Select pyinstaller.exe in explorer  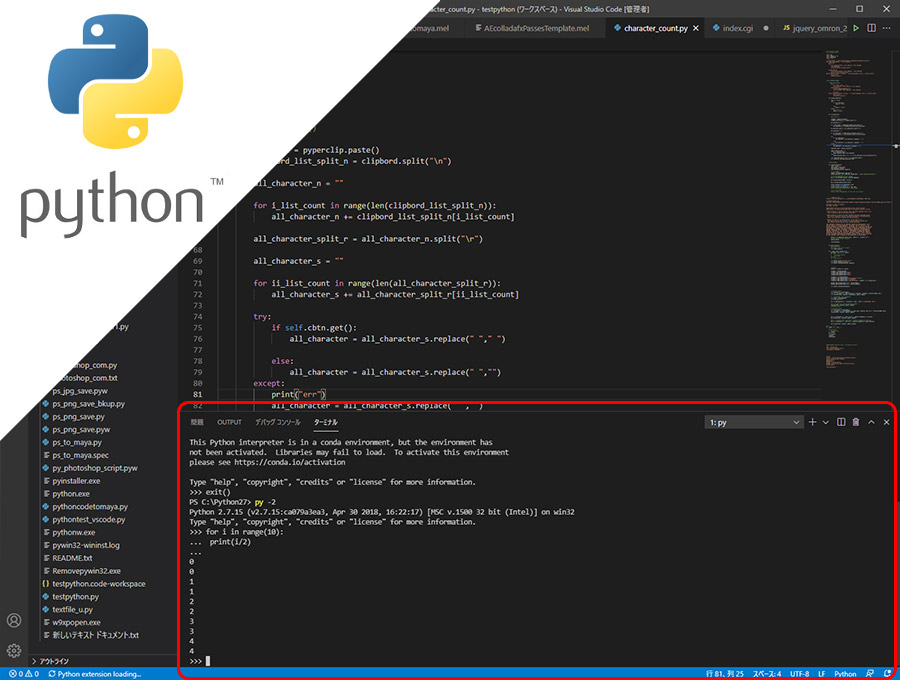76,481
